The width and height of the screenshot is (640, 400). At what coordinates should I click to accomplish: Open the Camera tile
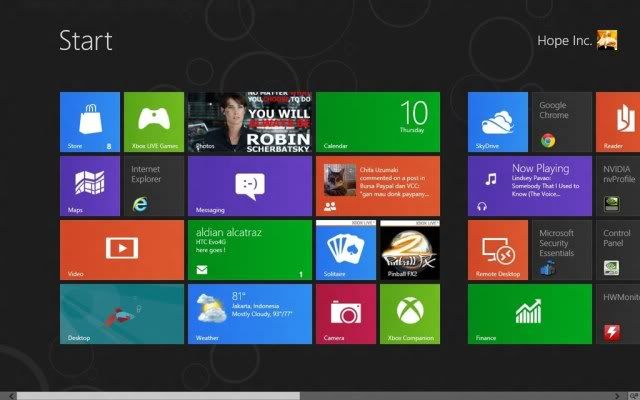pos(346,314)
